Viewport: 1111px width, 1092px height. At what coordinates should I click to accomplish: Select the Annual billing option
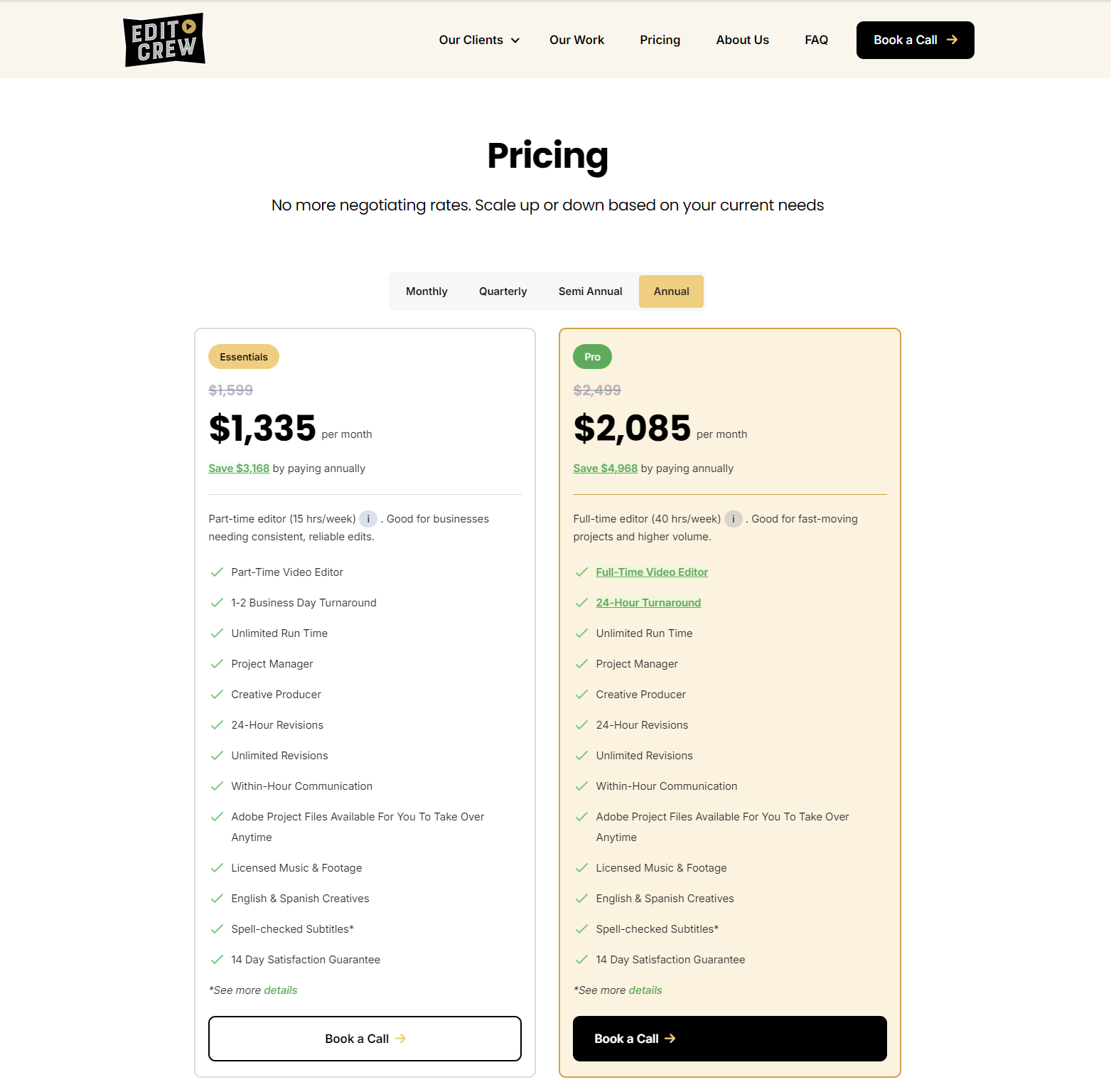pos(671,291)
